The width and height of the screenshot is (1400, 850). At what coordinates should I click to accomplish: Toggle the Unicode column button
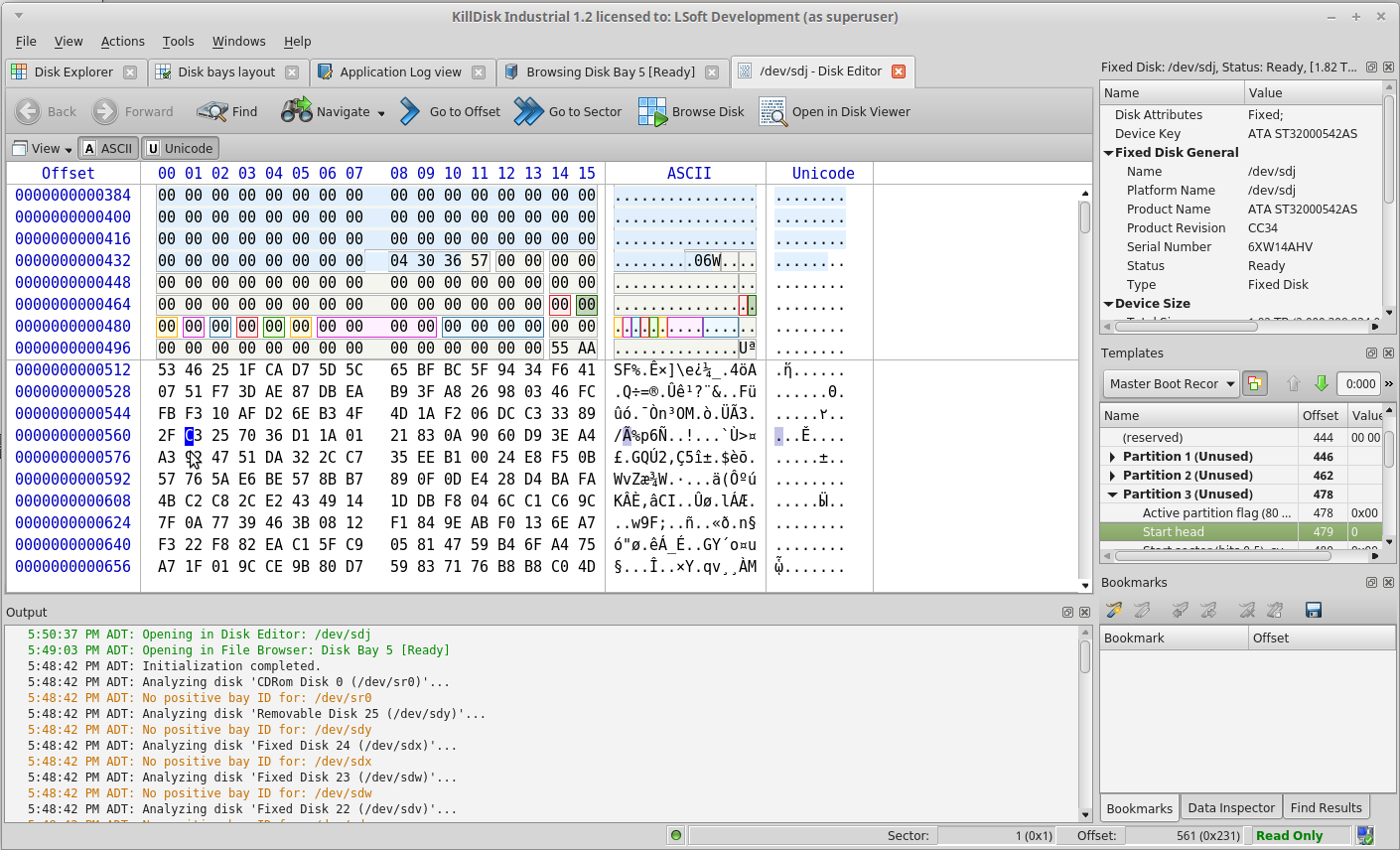coord(180,148)
